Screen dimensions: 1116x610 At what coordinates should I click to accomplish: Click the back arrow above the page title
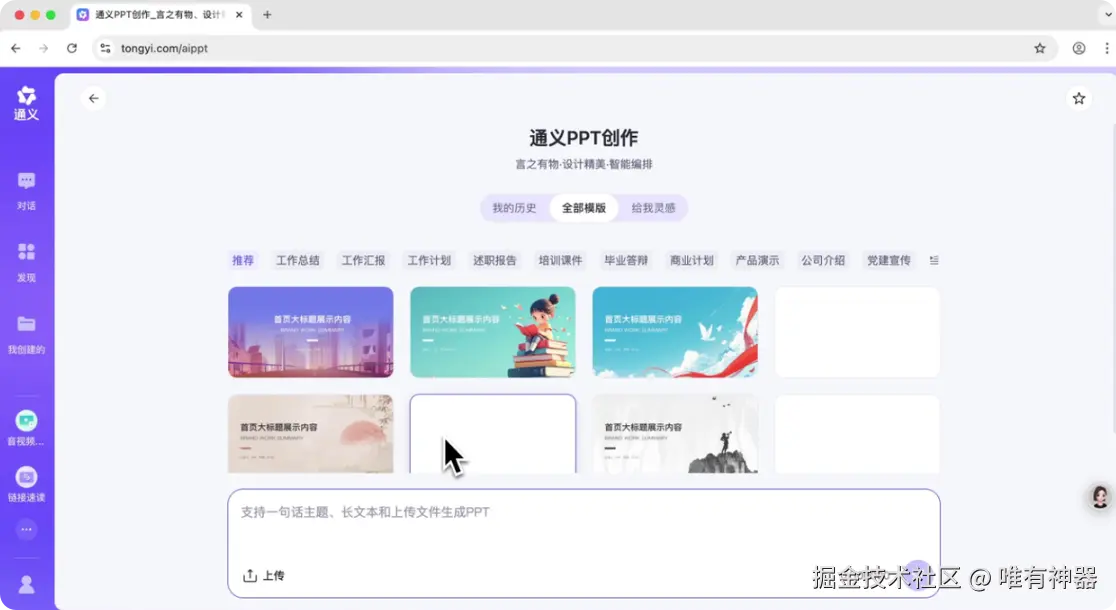pyautogui.click(x=93, y=98)
